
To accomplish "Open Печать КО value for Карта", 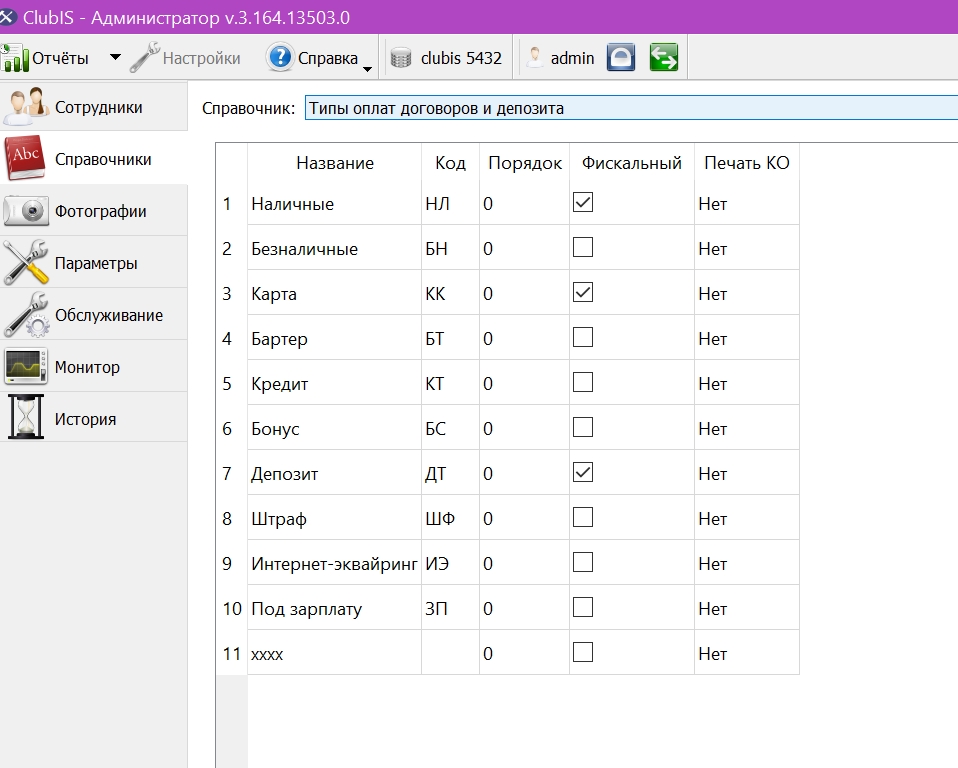I will click(747, 293).
